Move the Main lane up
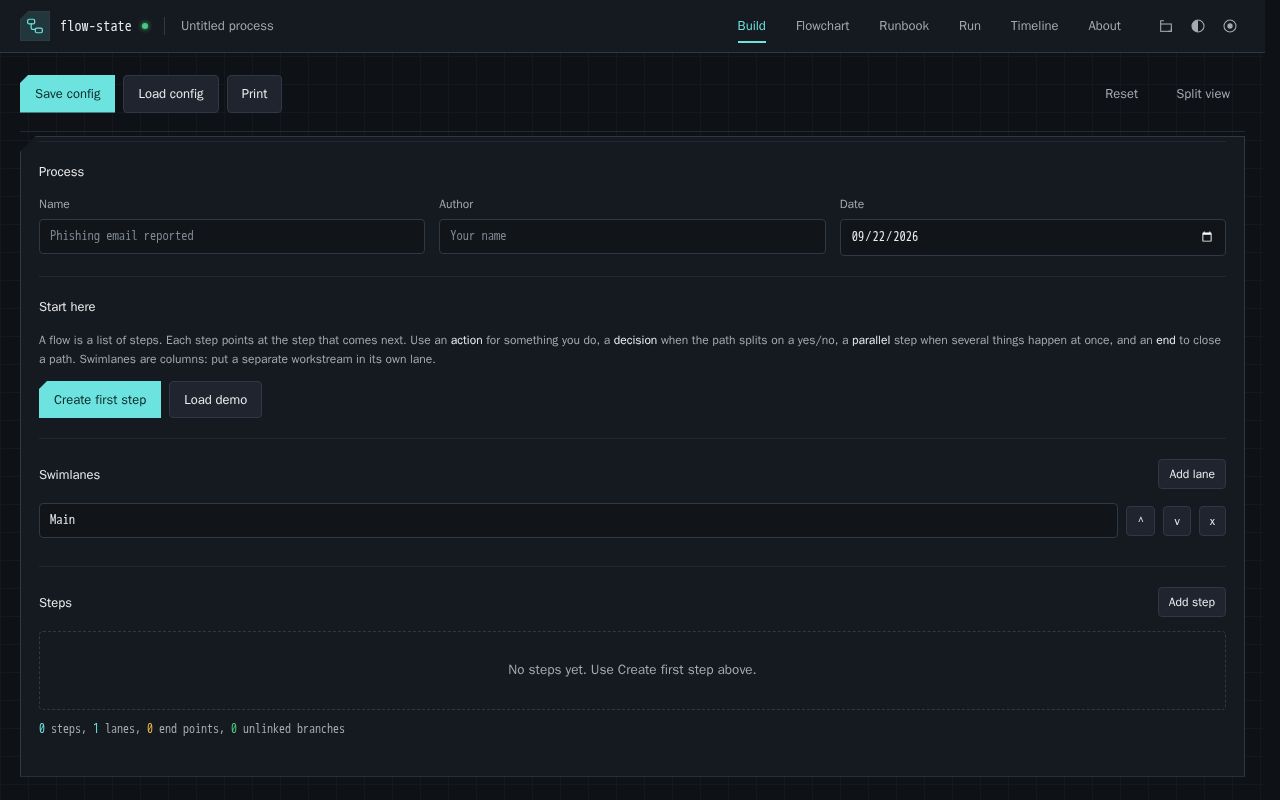The width and height of the screenshot is (1280, 800). click(1140, 521)
